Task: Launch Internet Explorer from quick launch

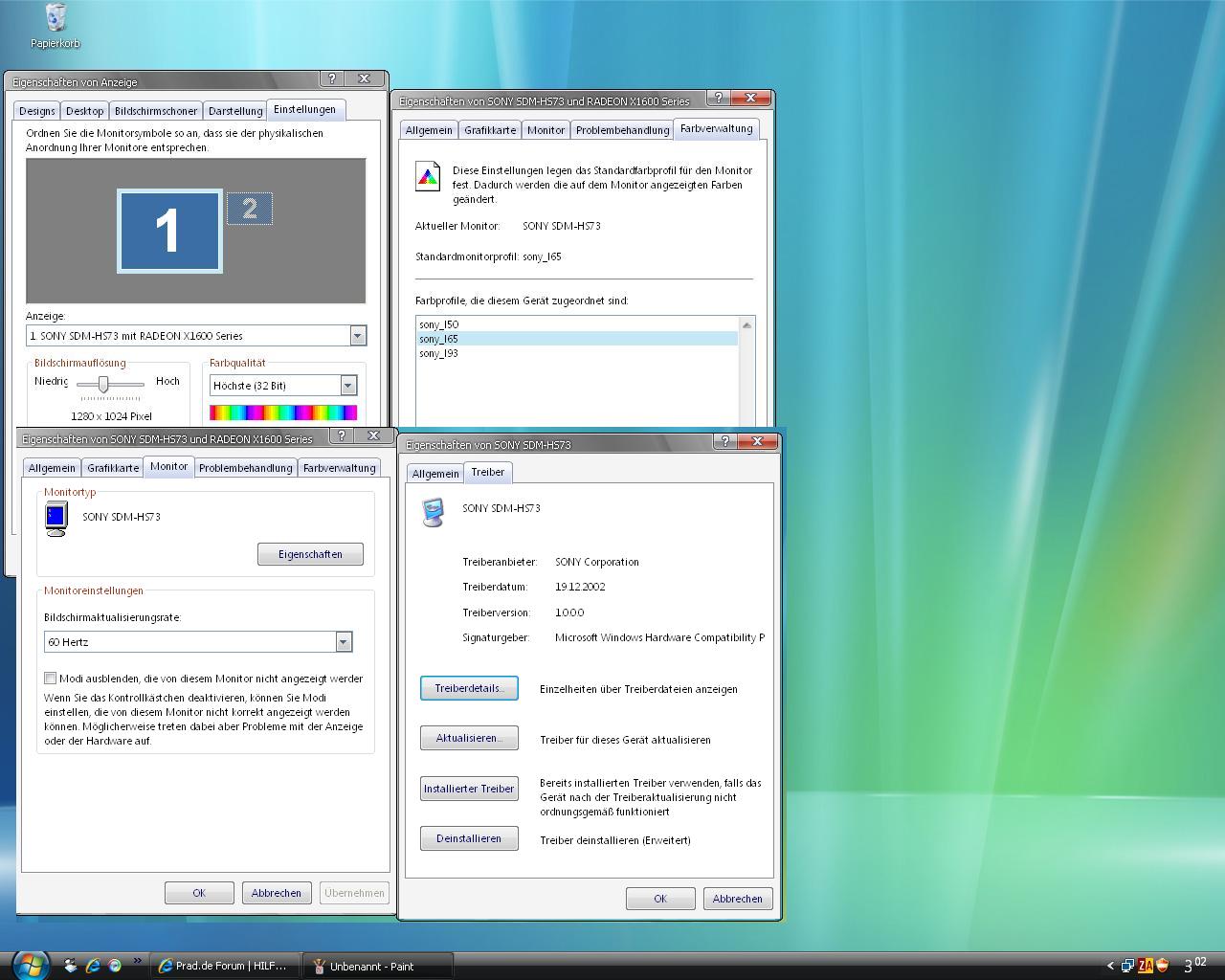Action: pyautogui.click(x=93, y=966)
